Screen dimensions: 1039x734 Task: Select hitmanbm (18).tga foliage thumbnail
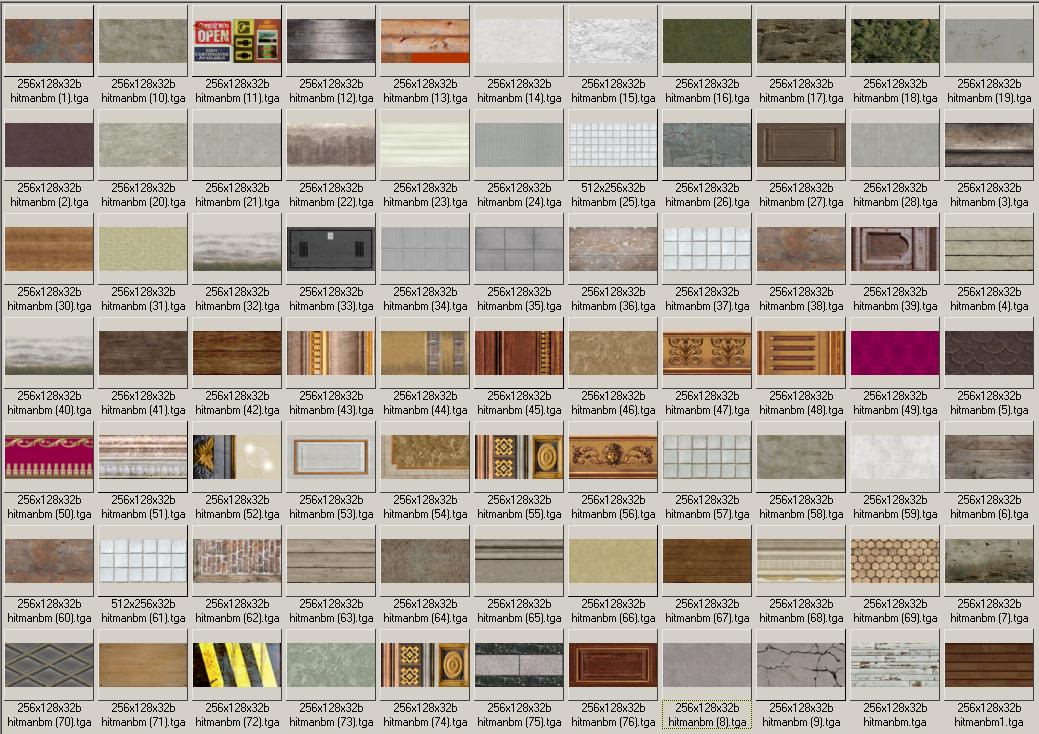pos(895,41)
